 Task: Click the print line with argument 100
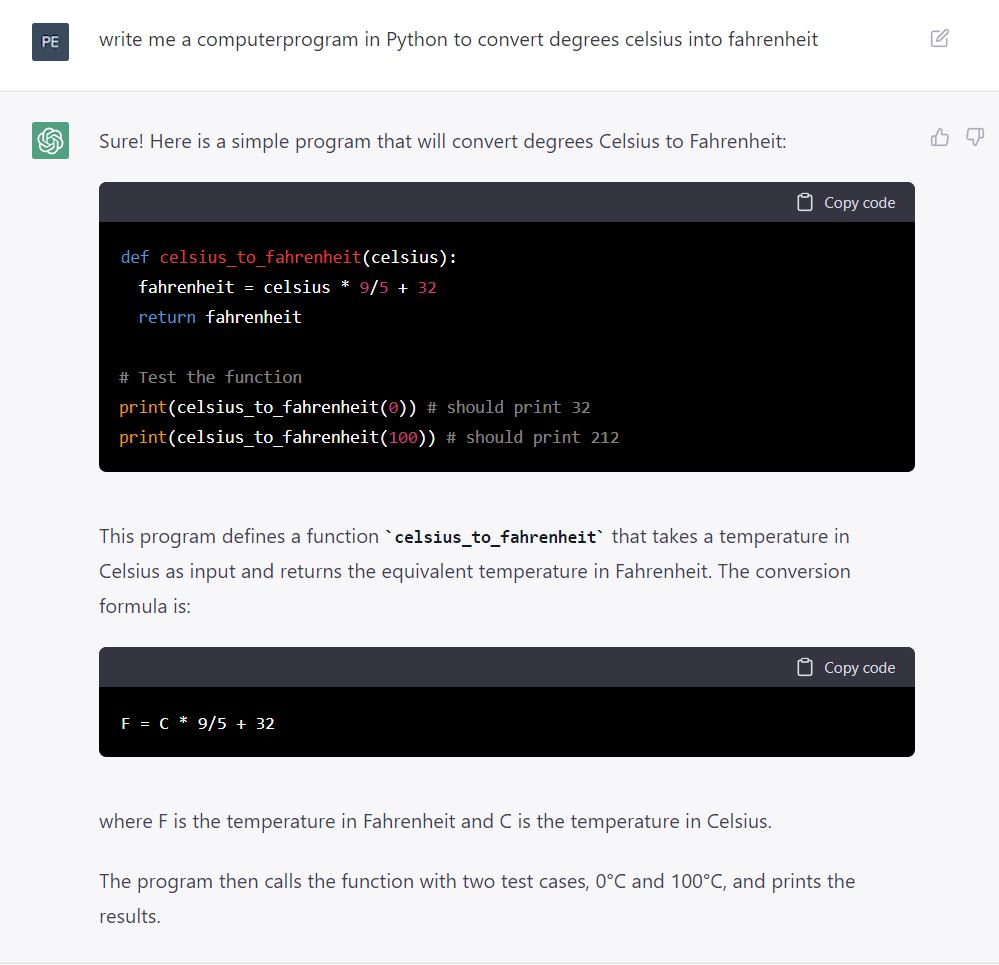369,438
